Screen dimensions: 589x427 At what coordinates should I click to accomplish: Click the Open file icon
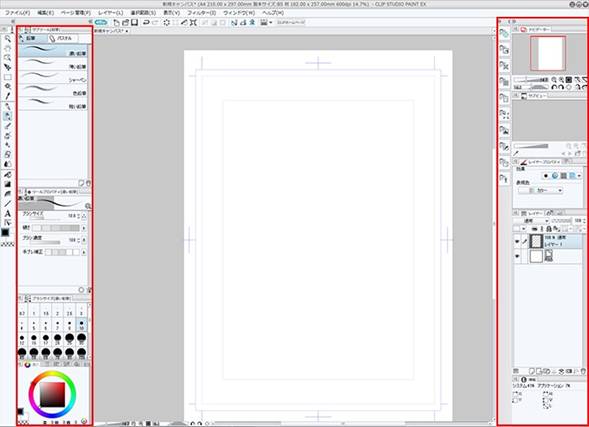tap(125, 23)
